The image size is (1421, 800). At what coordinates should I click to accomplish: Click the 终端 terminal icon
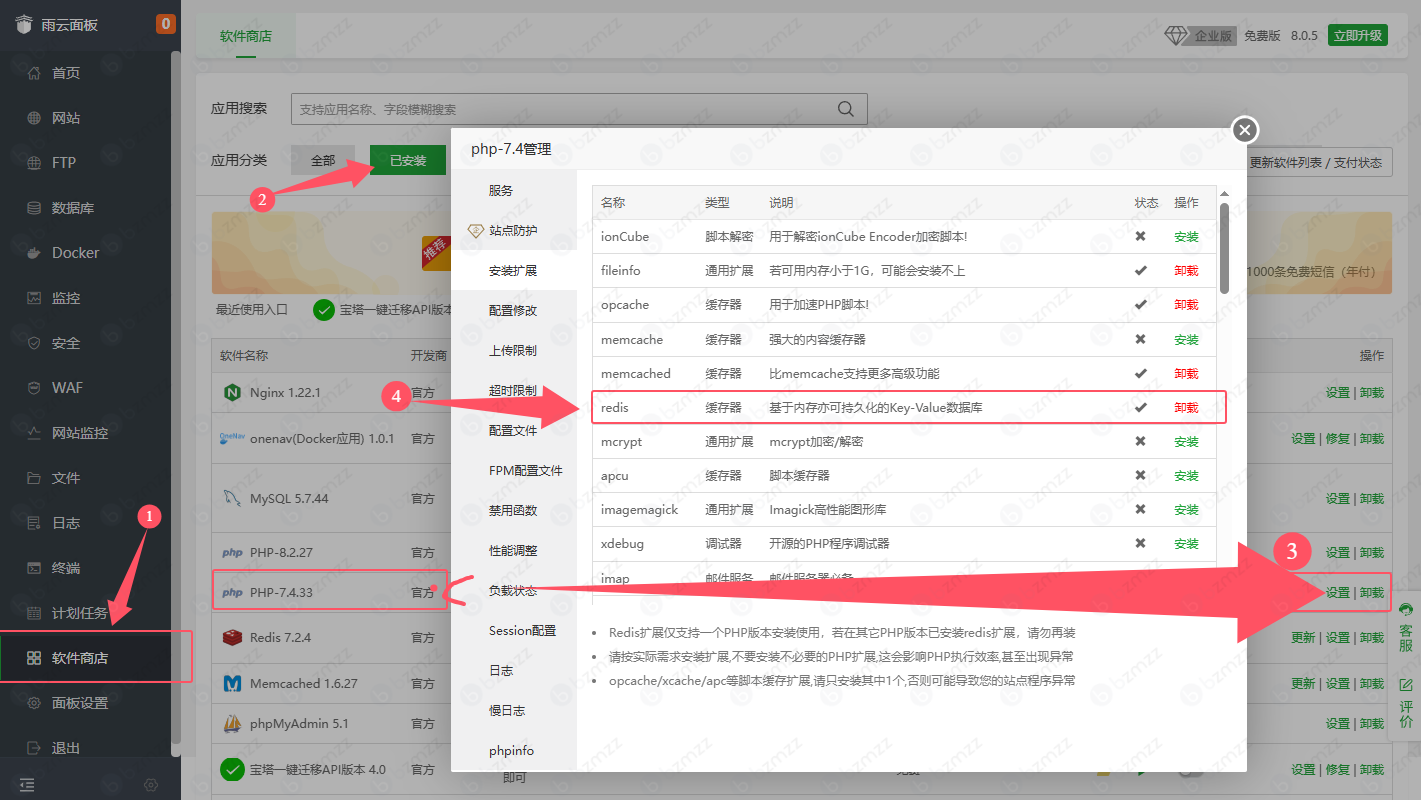coord(34,568)
